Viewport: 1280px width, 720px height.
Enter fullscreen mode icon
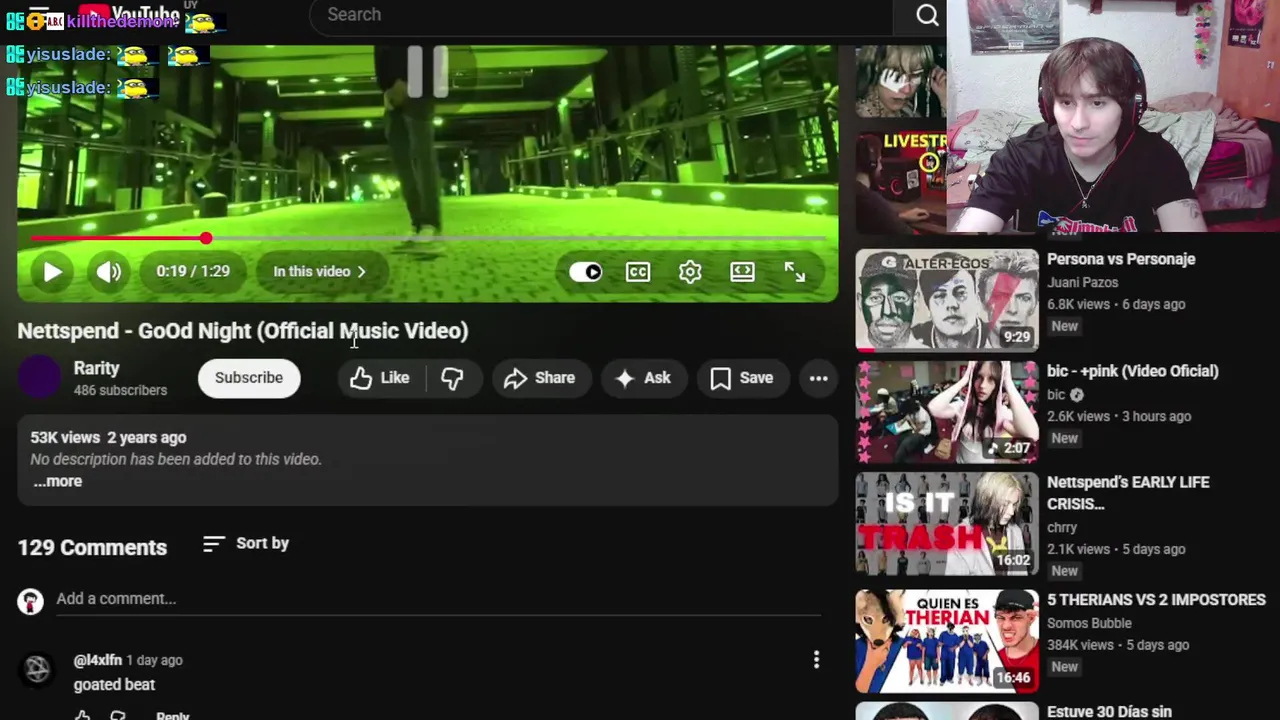coord(794,271)
